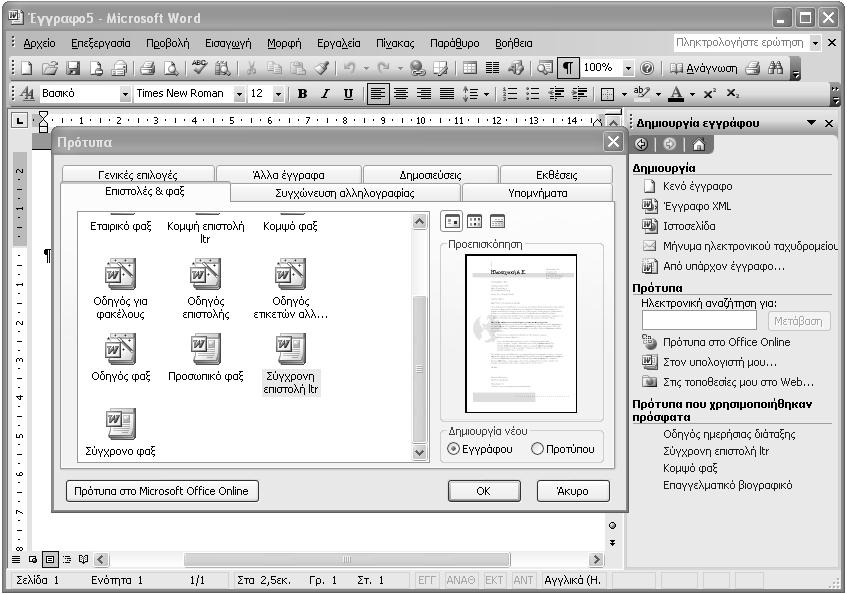Click the Save diskette toolbar icon

click(x=73, y=68)
